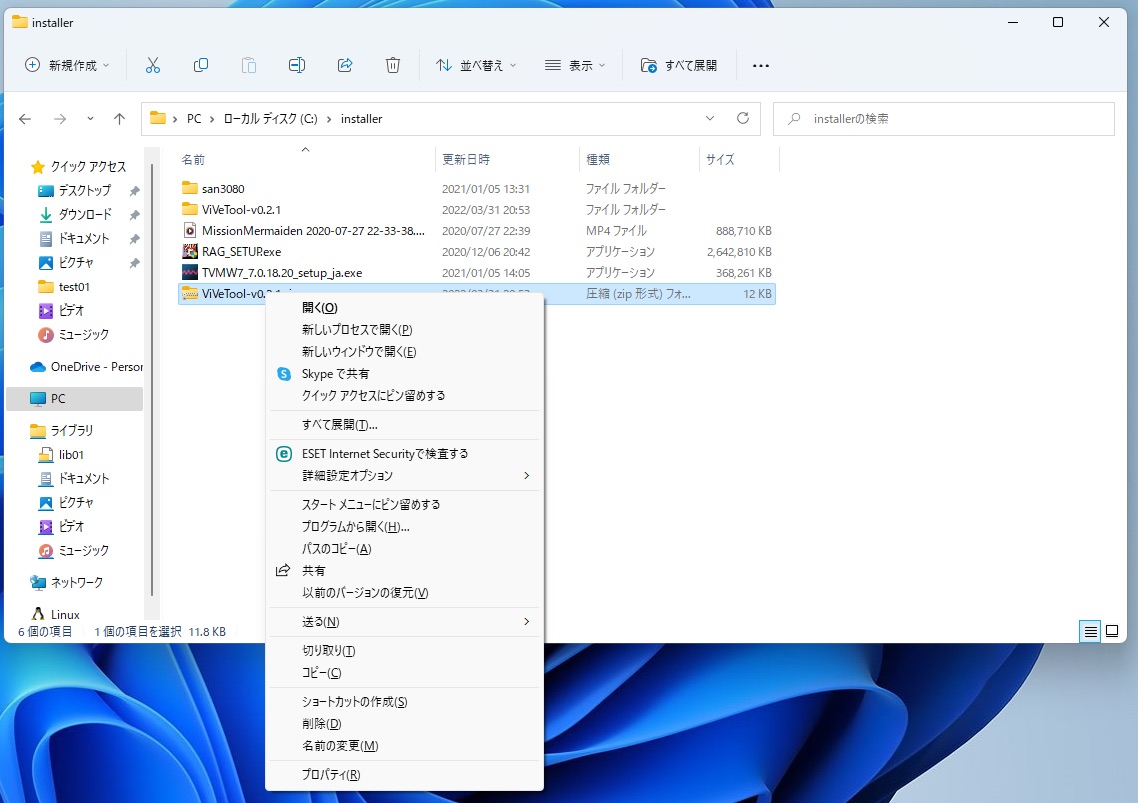This screenshot has height=803, width=1138.
Task: Choose 名前の変更(M) in context menu
Action: (x=404, y=746)
